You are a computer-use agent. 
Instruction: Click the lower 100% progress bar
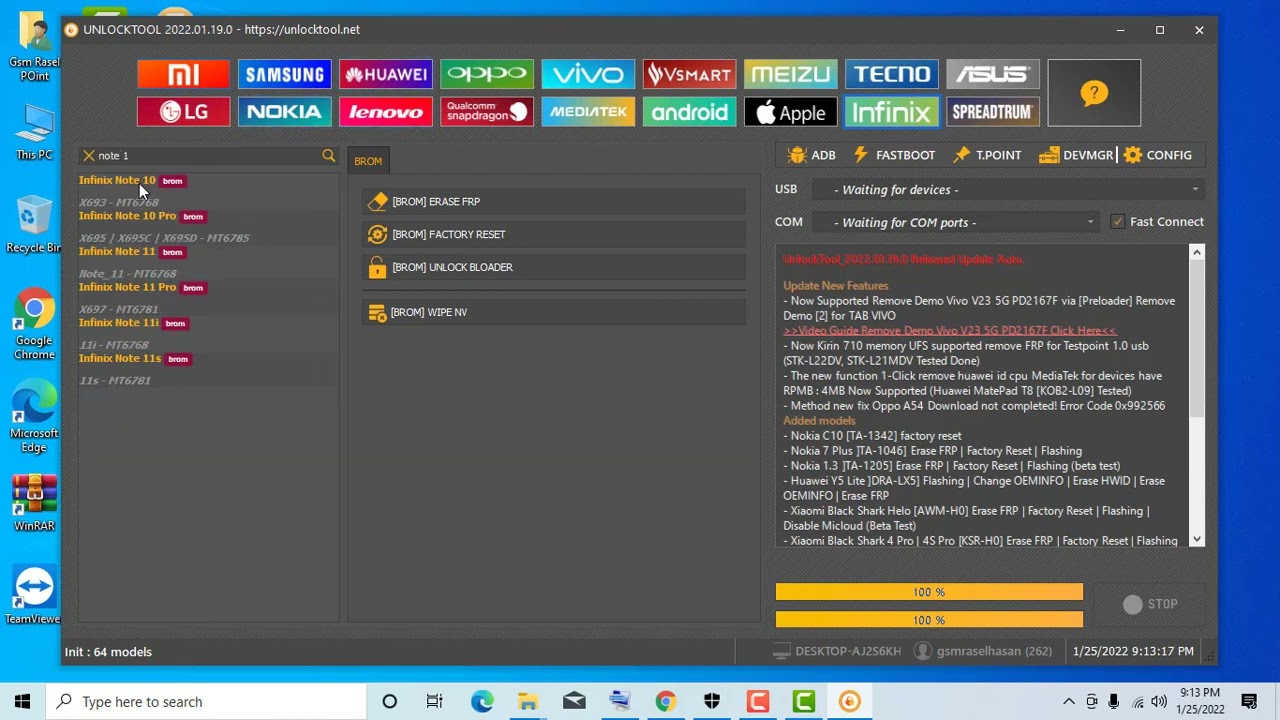click(x=929, y=620)
